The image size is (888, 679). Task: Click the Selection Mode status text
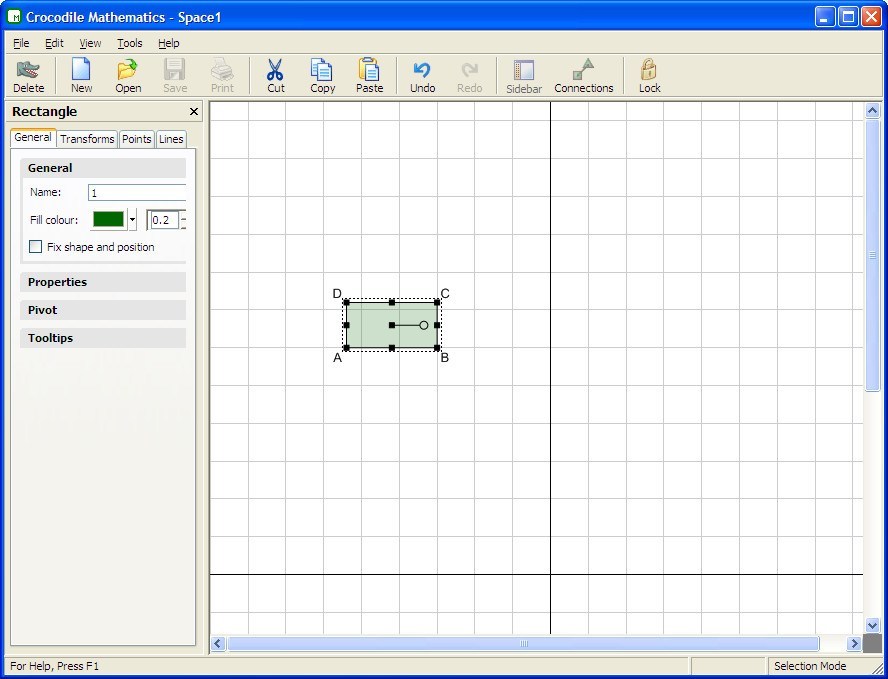point(810,666)
